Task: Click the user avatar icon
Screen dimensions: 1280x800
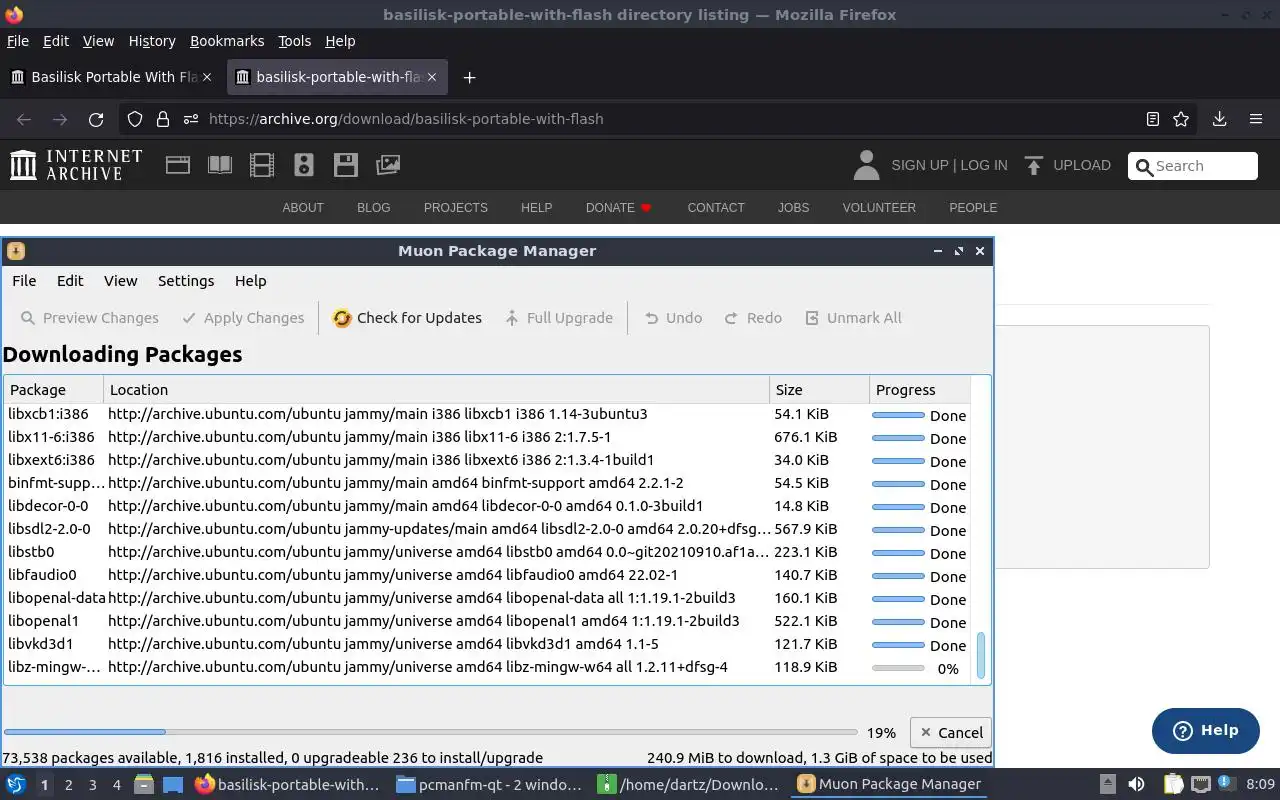Action: tap(867, 165)
